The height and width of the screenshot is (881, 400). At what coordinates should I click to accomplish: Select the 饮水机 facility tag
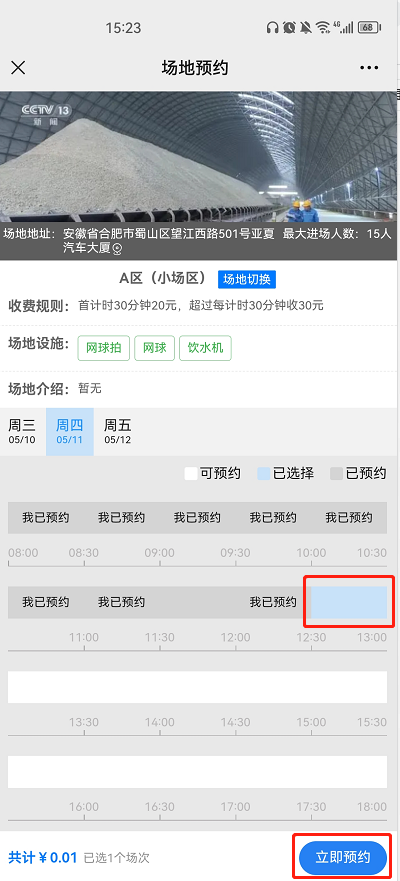point(206,348)
